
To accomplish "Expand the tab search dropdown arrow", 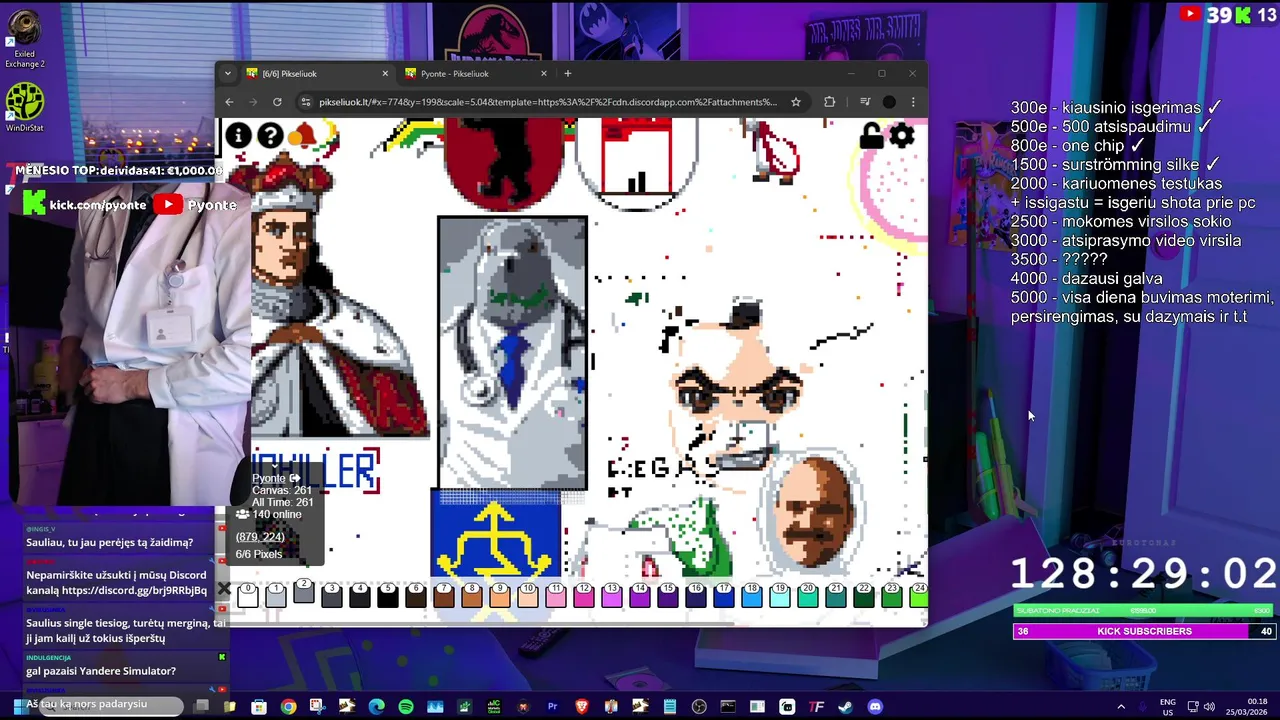I will coord(227,73).
